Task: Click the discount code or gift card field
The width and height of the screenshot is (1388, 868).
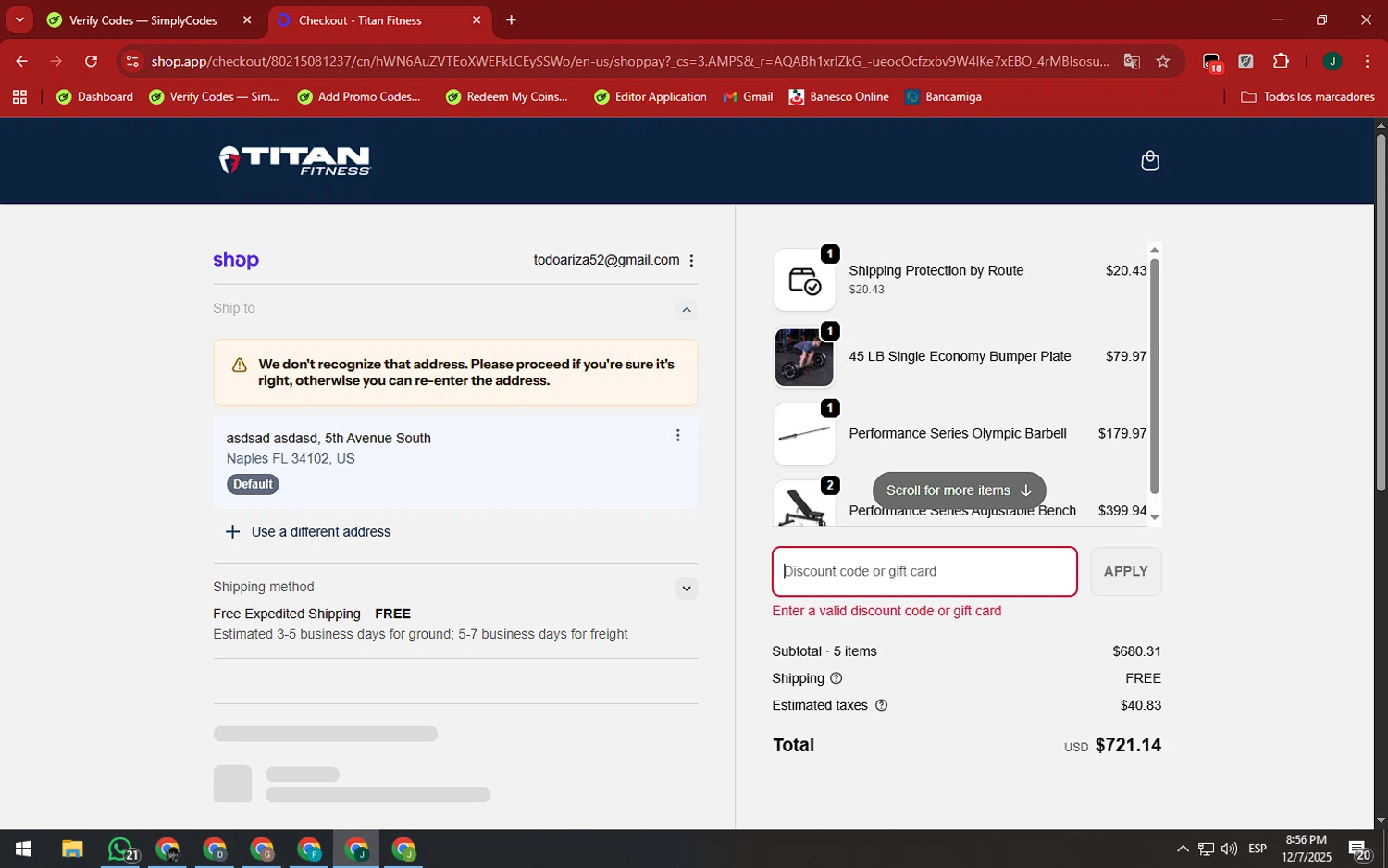Action: click(924, 571)
